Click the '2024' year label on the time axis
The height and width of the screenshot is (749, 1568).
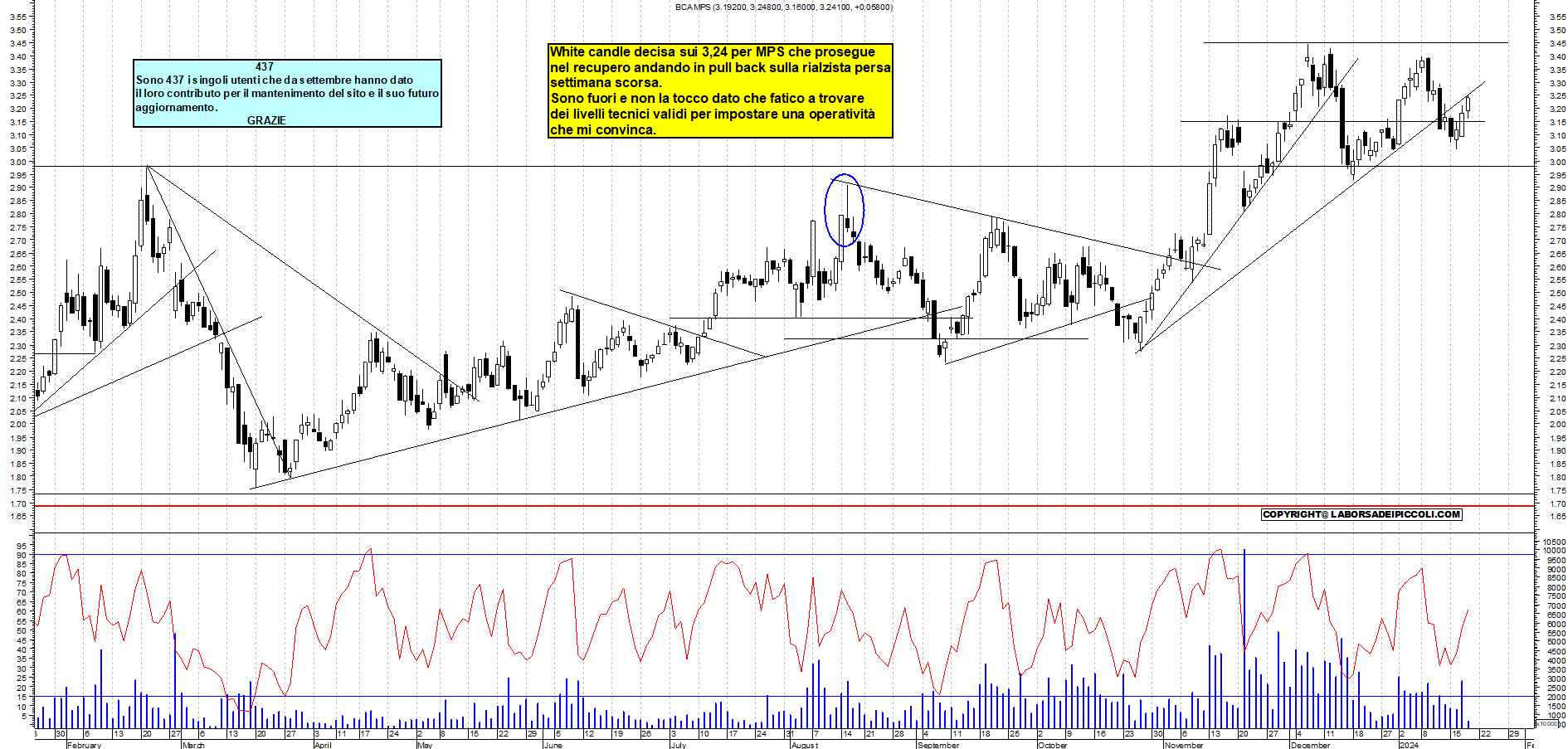1409,745
